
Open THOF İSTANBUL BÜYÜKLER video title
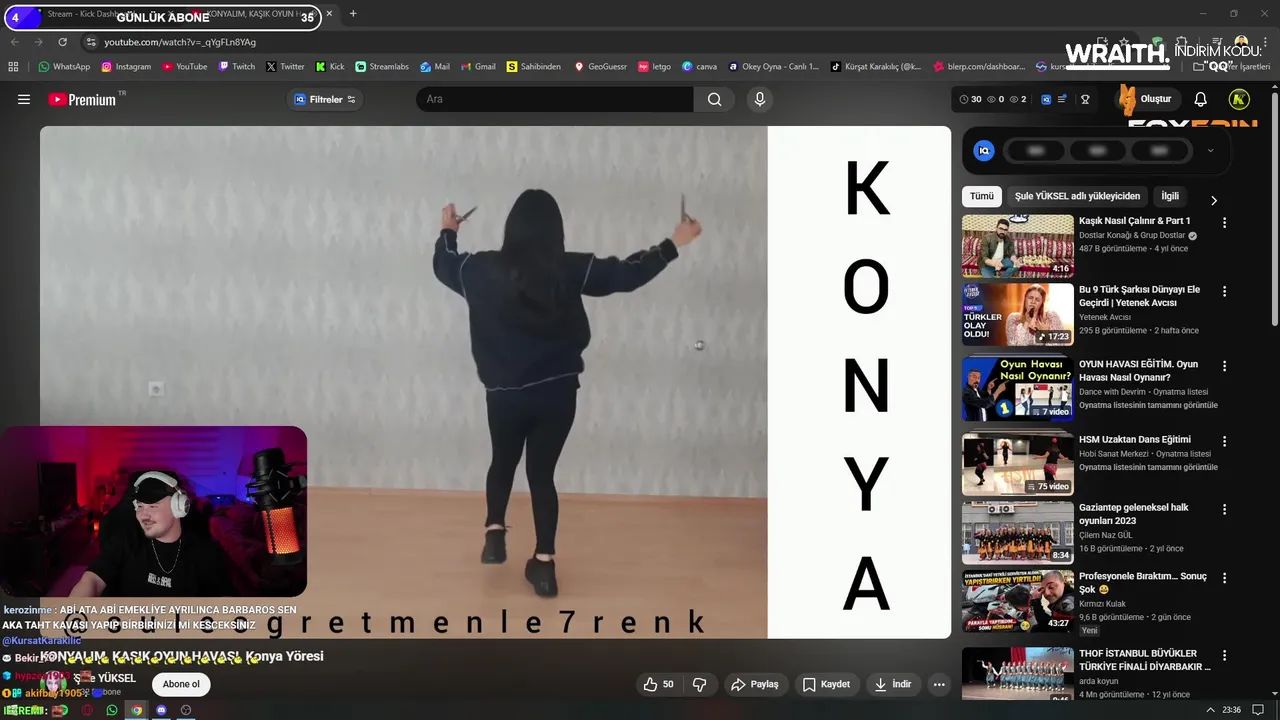(1145, 660)
